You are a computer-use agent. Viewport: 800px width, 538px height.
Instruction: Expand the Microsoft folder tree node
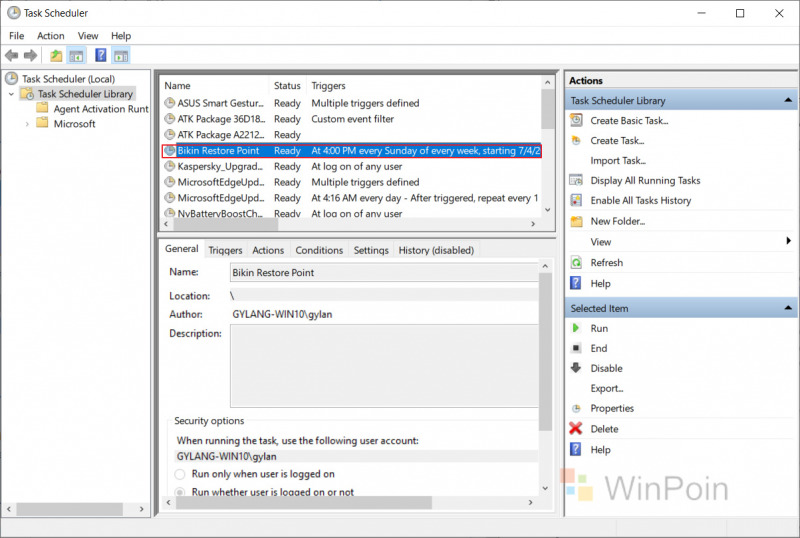click(27, 124)
